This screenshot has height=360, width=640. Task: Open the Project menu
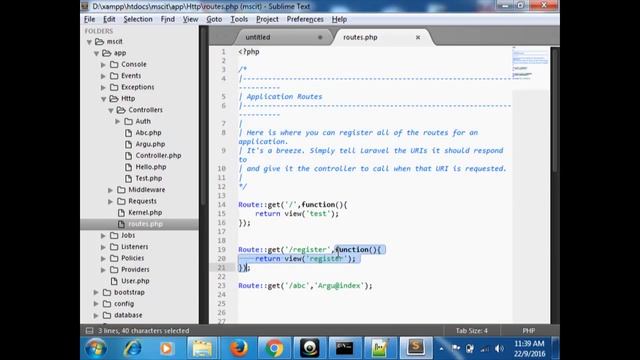[267, 19]
